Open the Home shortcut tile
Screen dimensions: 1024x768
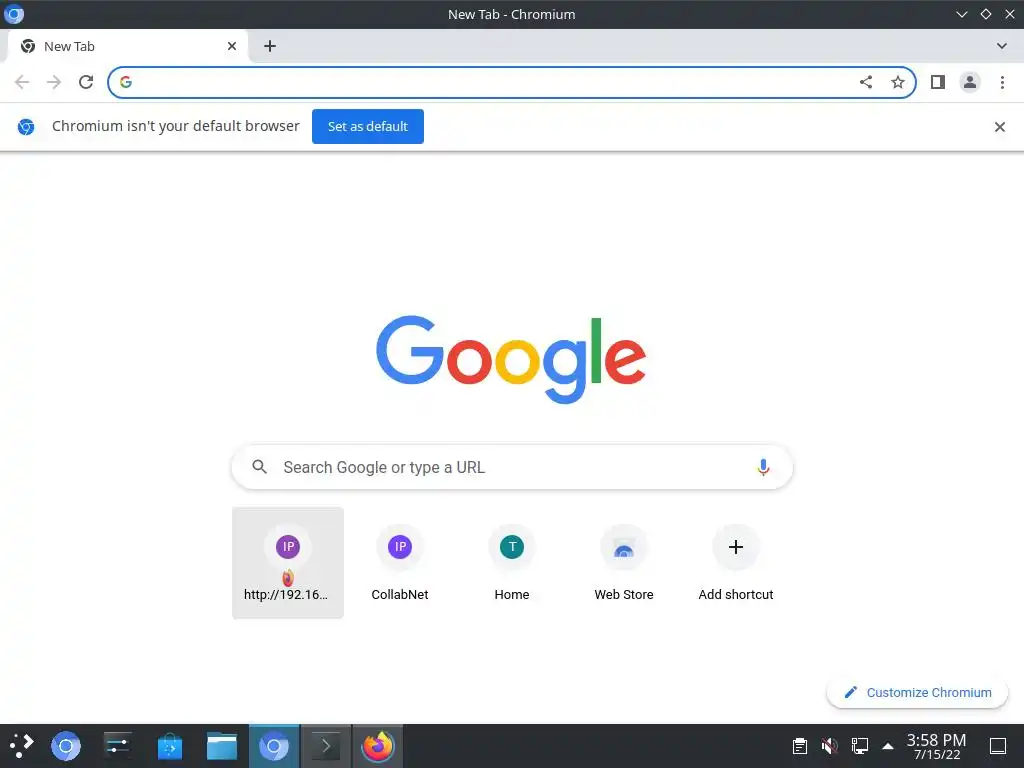point(512,563)
